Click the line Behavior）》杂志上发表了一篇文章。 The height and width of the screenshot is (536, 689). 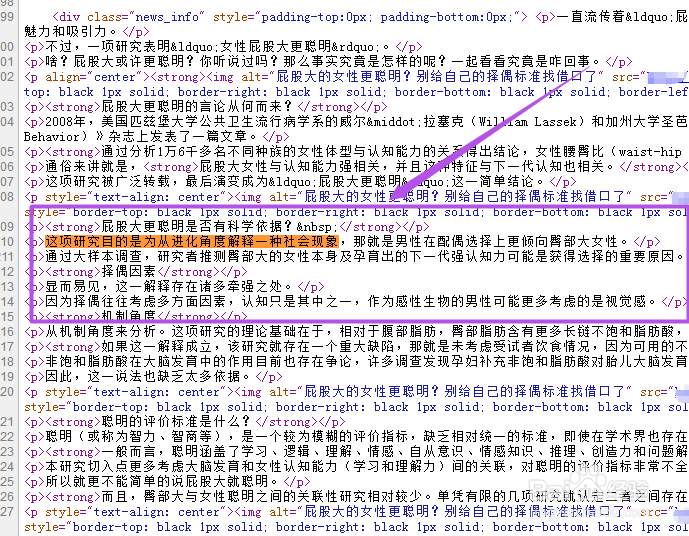point(156,137)
